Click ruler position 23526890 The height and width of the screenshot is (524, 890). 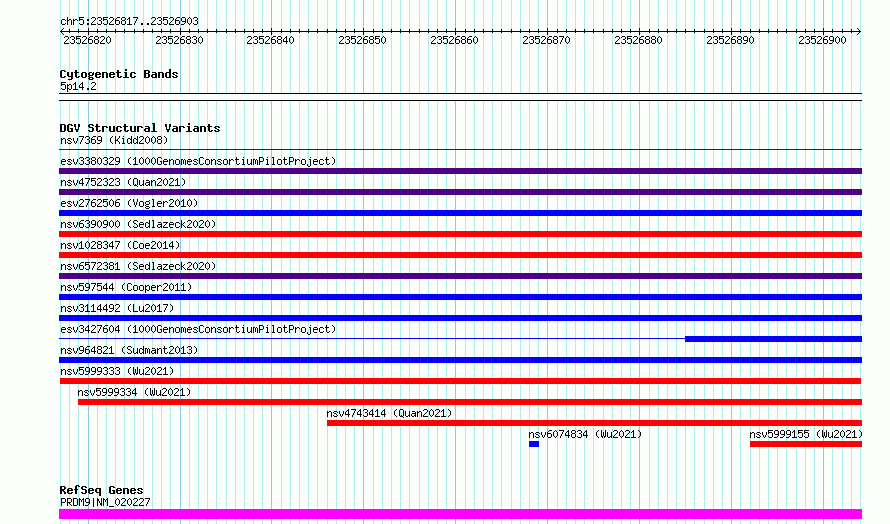(731, 40)
